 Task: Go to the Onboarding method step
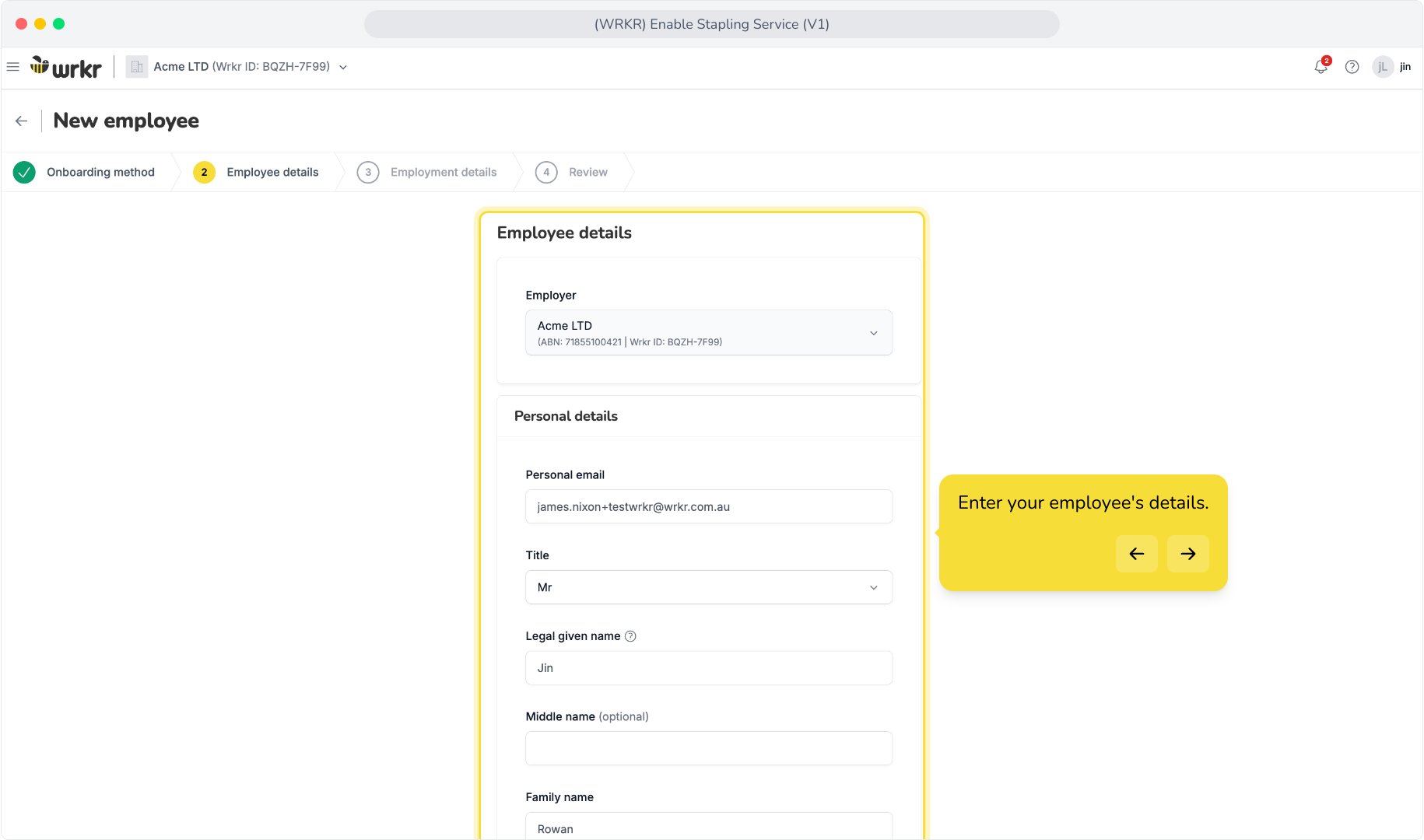pos(84,172)
